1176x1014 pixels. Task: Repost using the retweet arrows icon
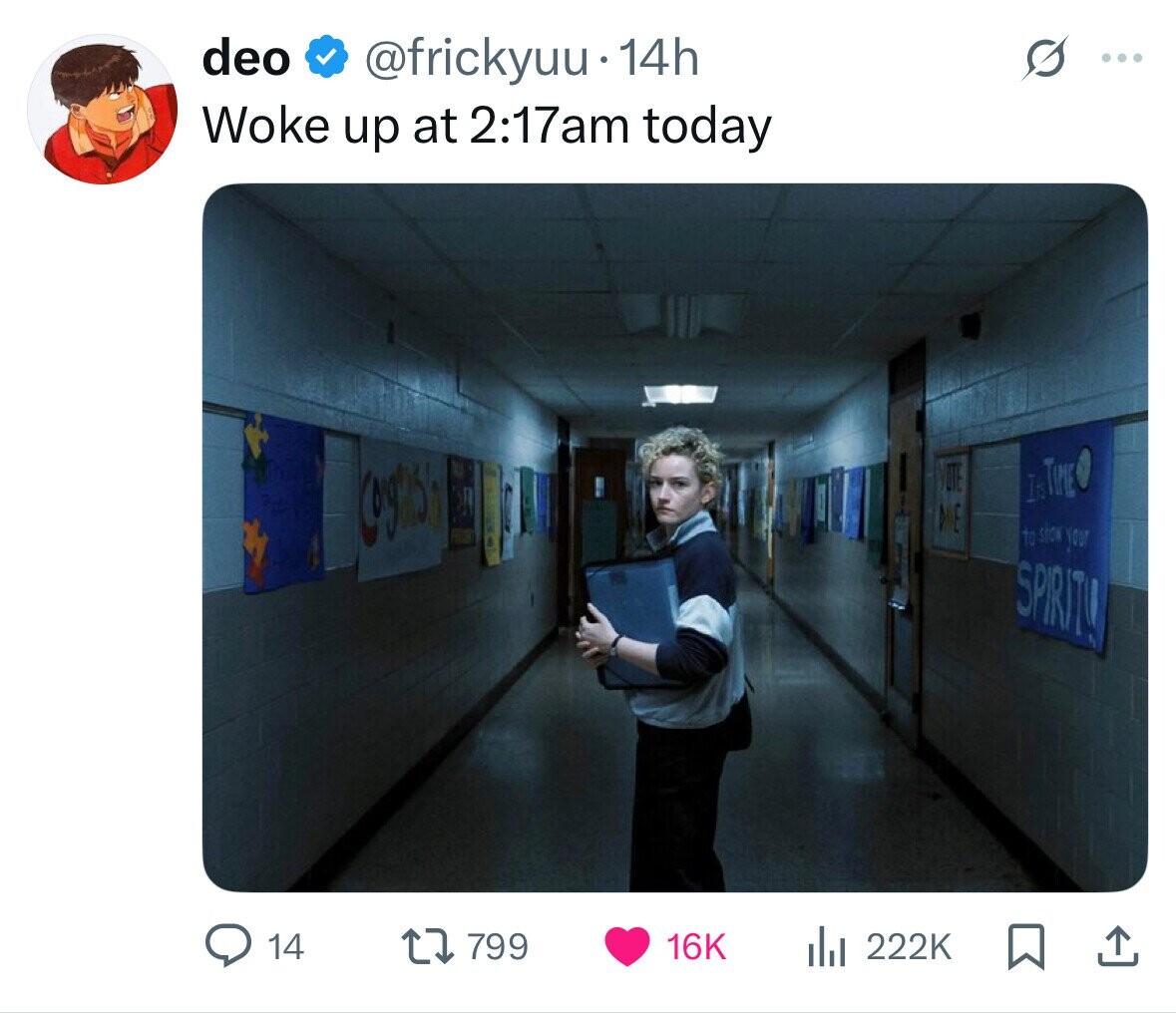(x=428, y=946)
